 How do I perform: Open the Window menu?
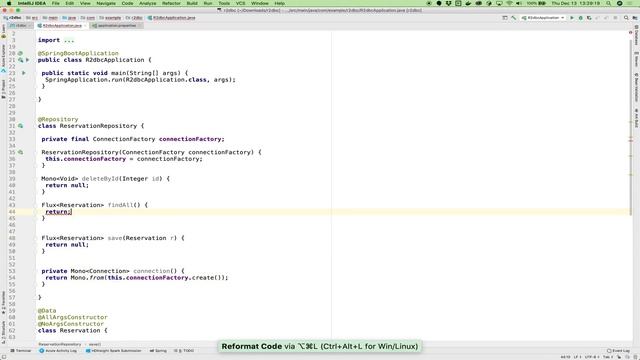[260, 3]
